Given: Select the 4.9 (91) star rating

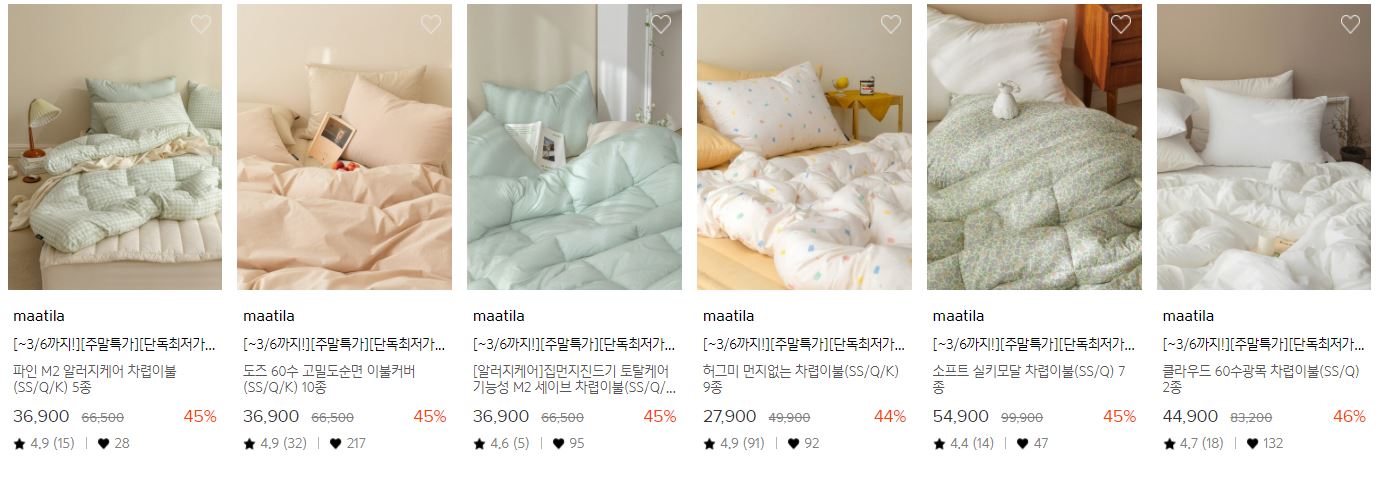Looking at the screenshot, I should tap(734, 443).
